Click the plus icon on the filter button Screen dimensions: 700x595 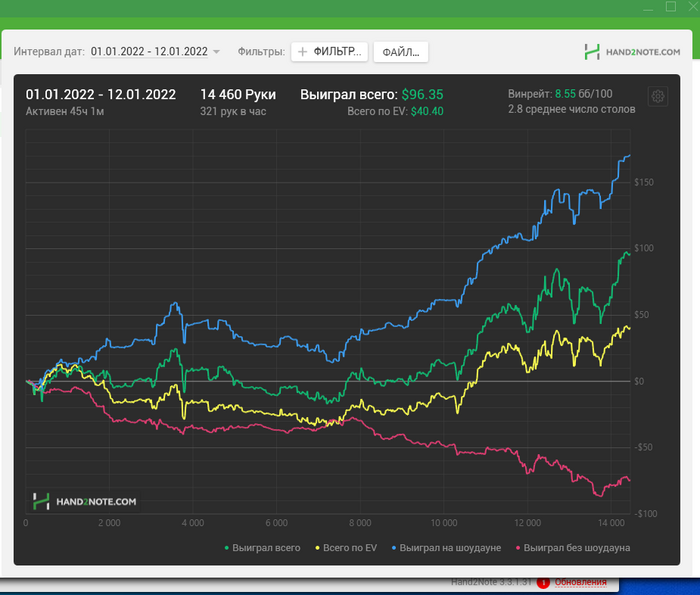pyautogui.click(x=302, y=52)
